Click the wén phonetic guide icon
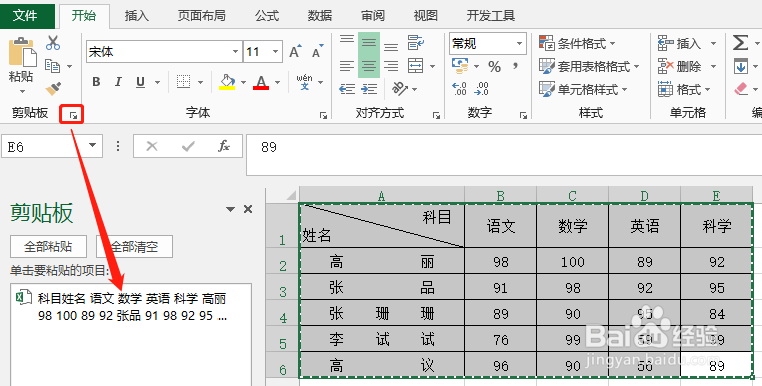The width and height of the screenshot is (762, 386). coord(304,82)
